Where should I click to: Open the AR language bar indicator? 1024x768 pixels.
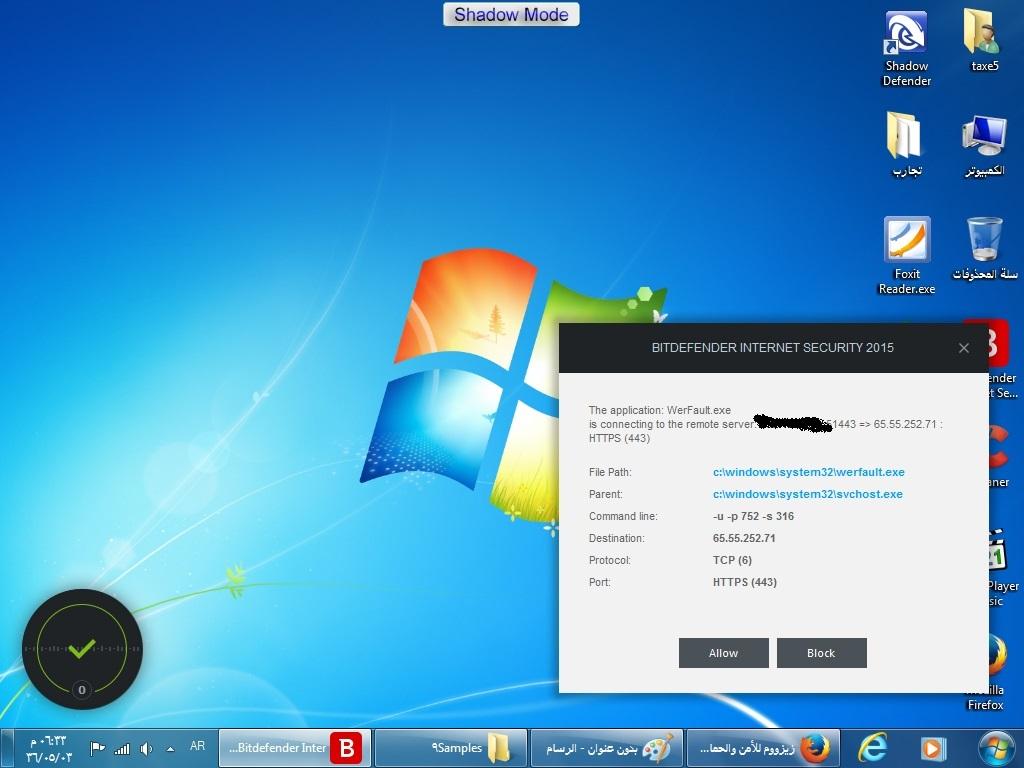coord(197,746)
